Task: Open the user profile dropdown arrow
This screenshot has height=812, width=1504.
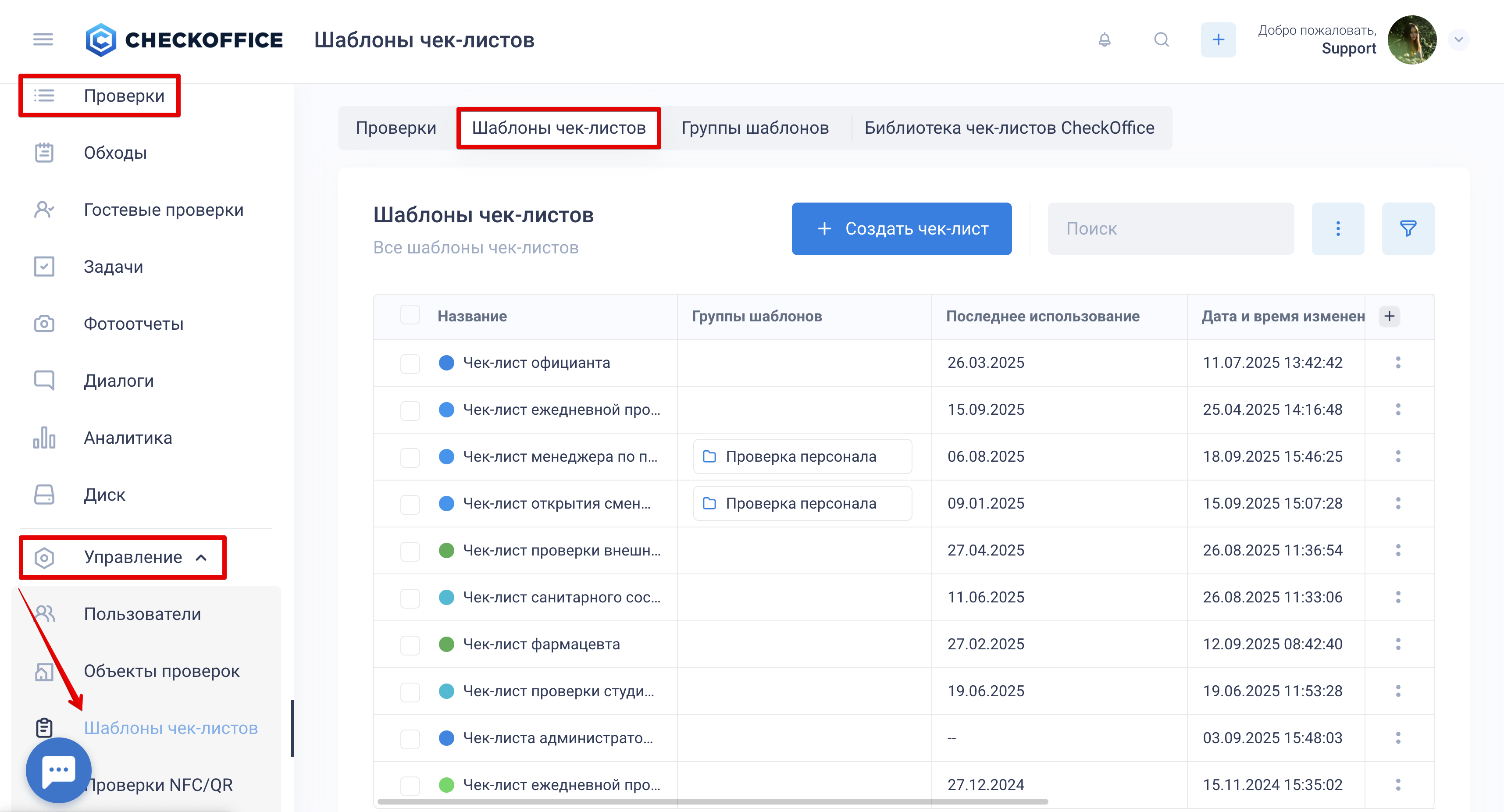Action: [x=1458, y=40]
